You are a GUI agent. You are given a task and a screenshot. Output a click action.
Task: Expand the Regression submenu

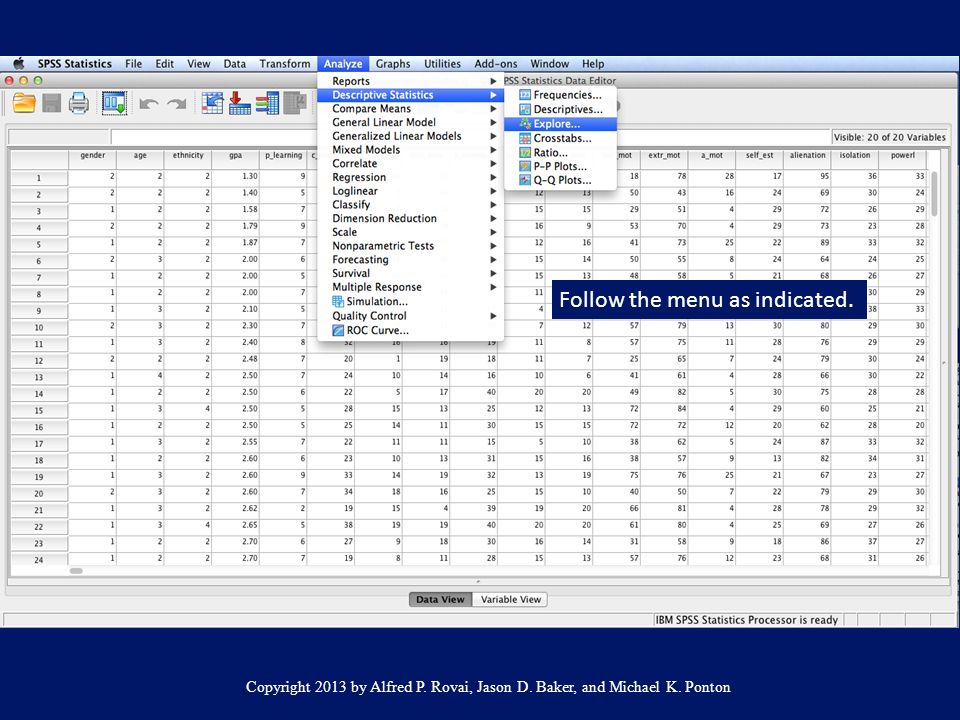coord(410,178)
